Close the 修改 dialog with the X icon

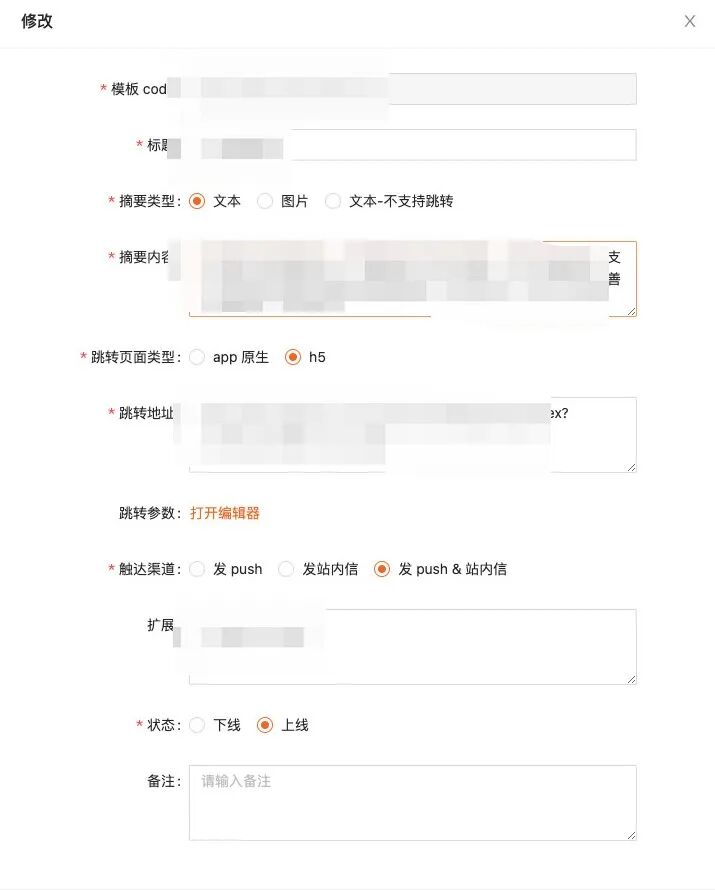(x=689, y=21)
